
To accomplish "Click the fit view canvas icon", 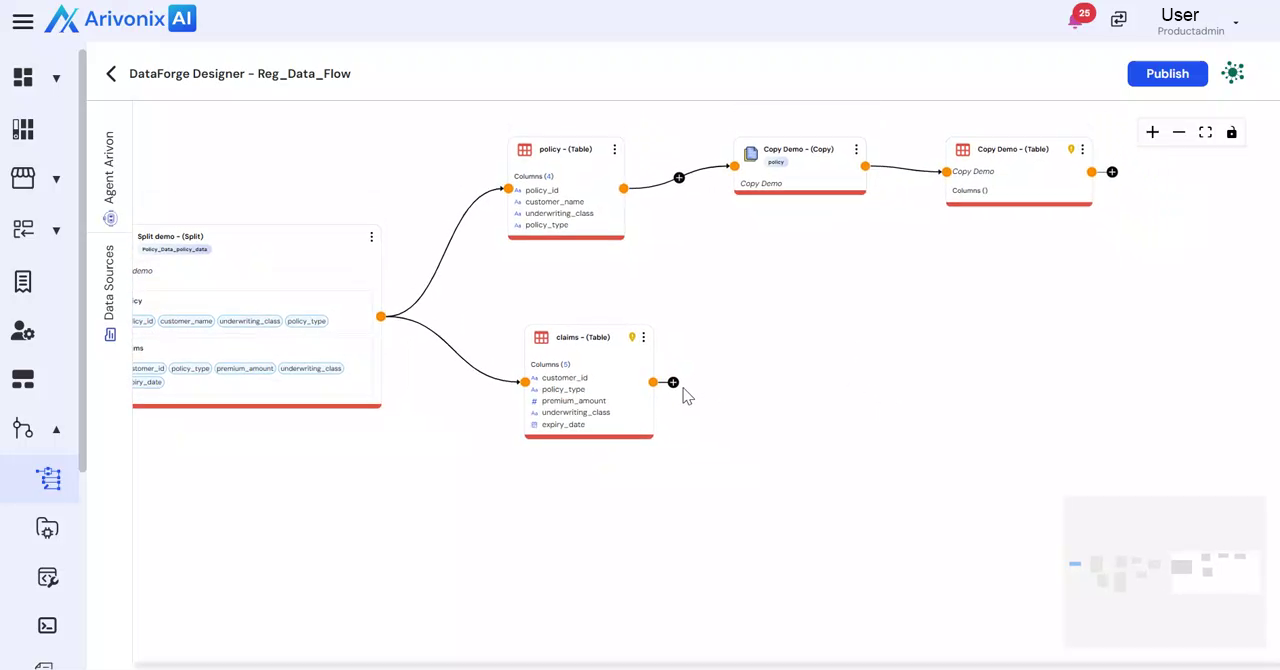I will tap(1205, 132).
